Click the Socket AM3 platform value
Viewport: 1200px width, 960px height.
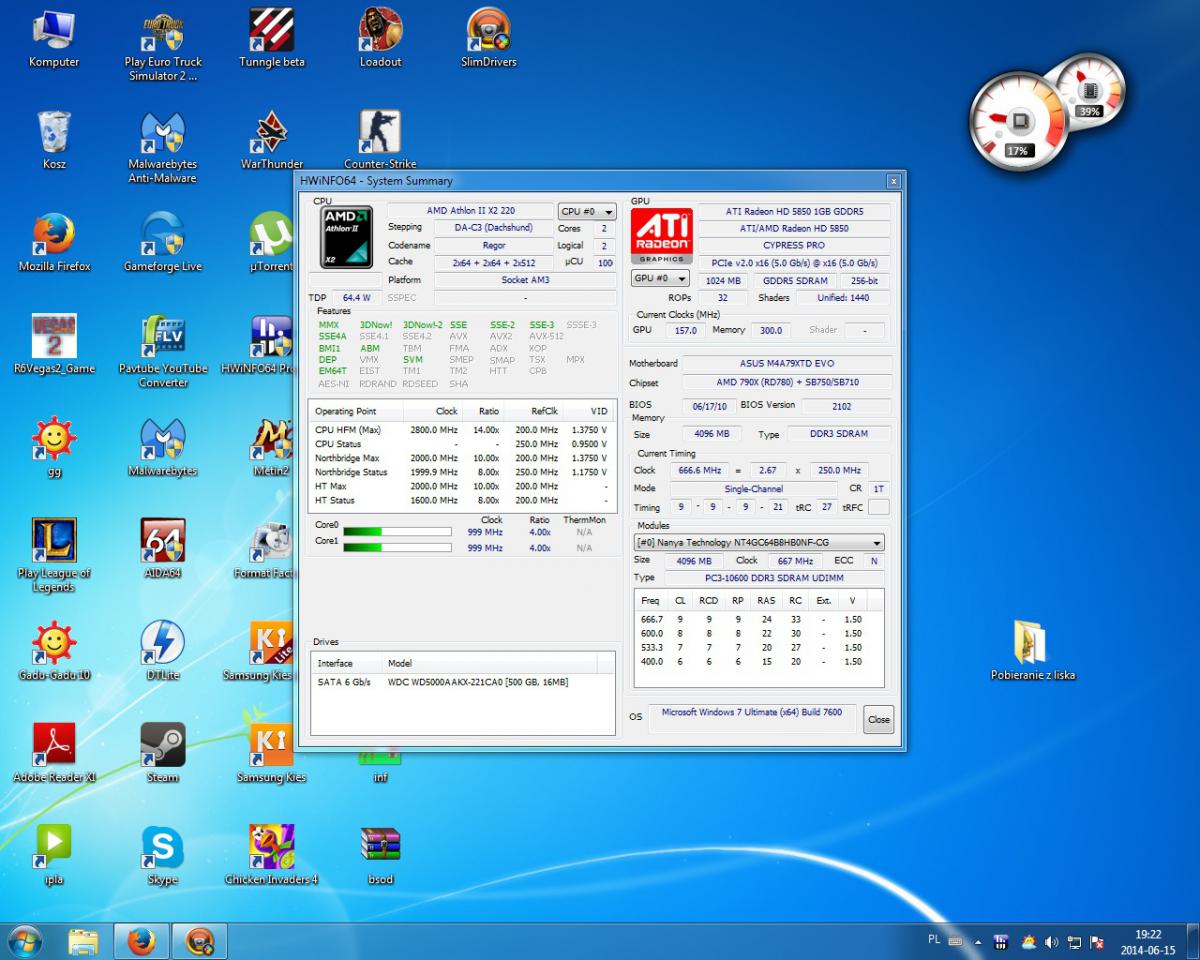tap(526, 280)
